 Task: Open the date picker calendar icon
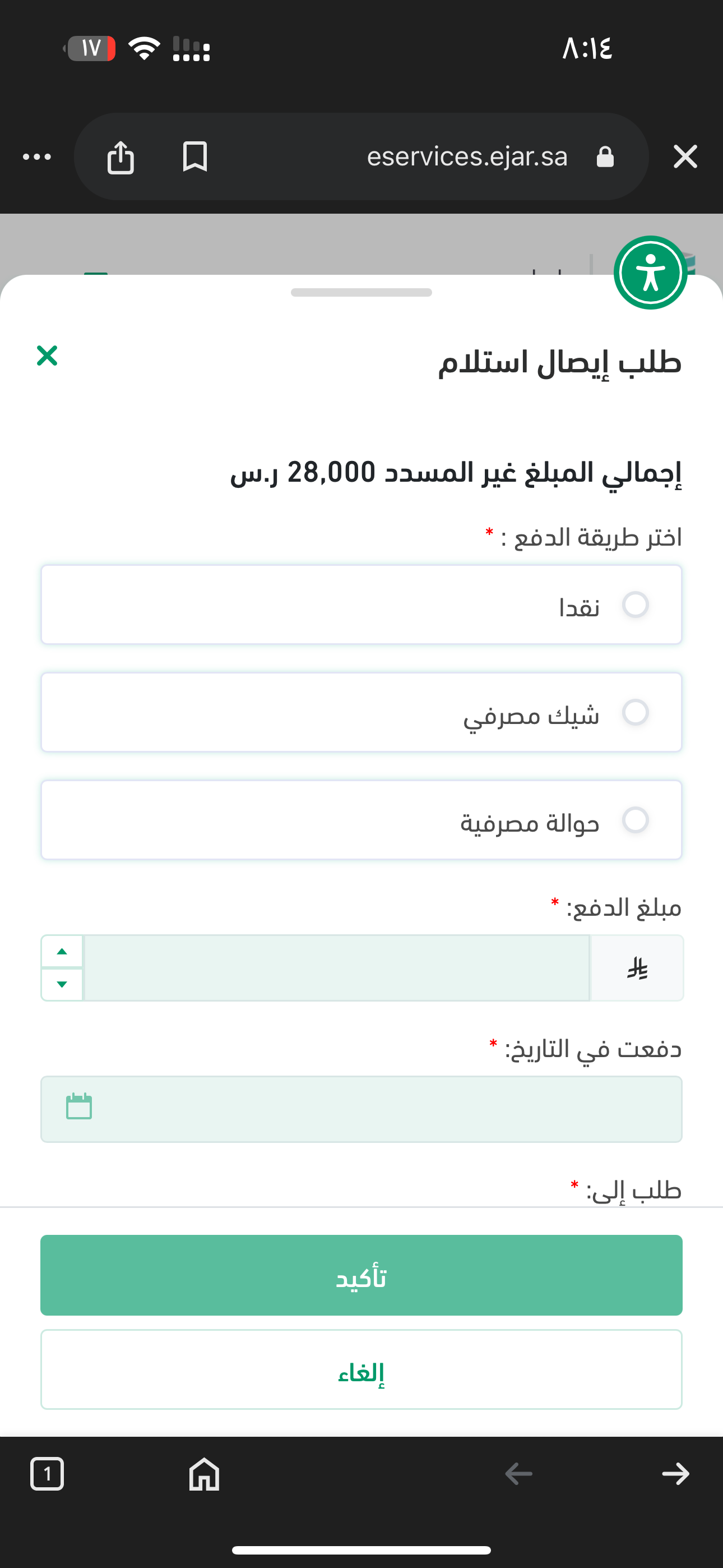coord(79,1106)
